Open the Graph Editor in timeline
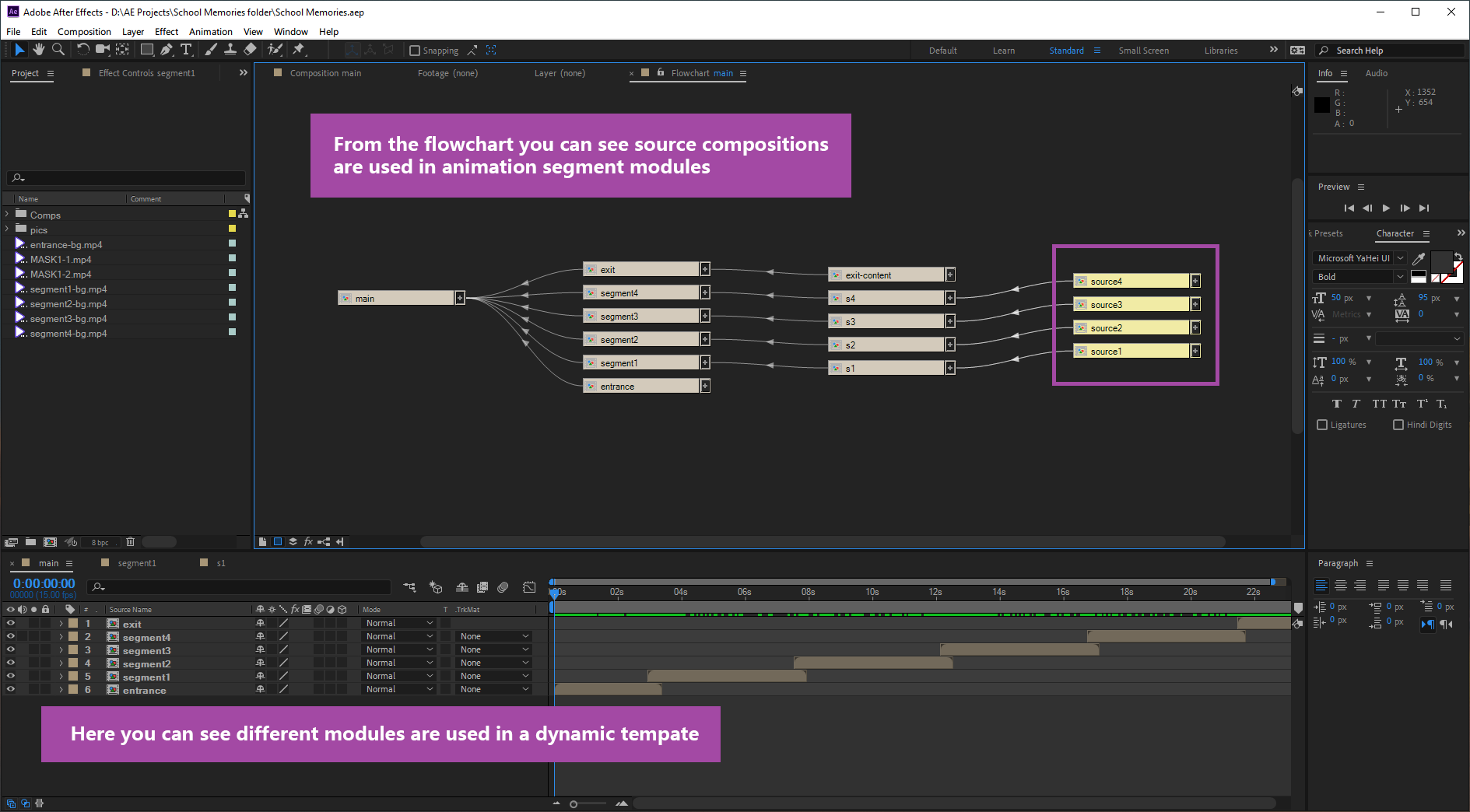The image size is (1470, 812). (x=529, y=587)
